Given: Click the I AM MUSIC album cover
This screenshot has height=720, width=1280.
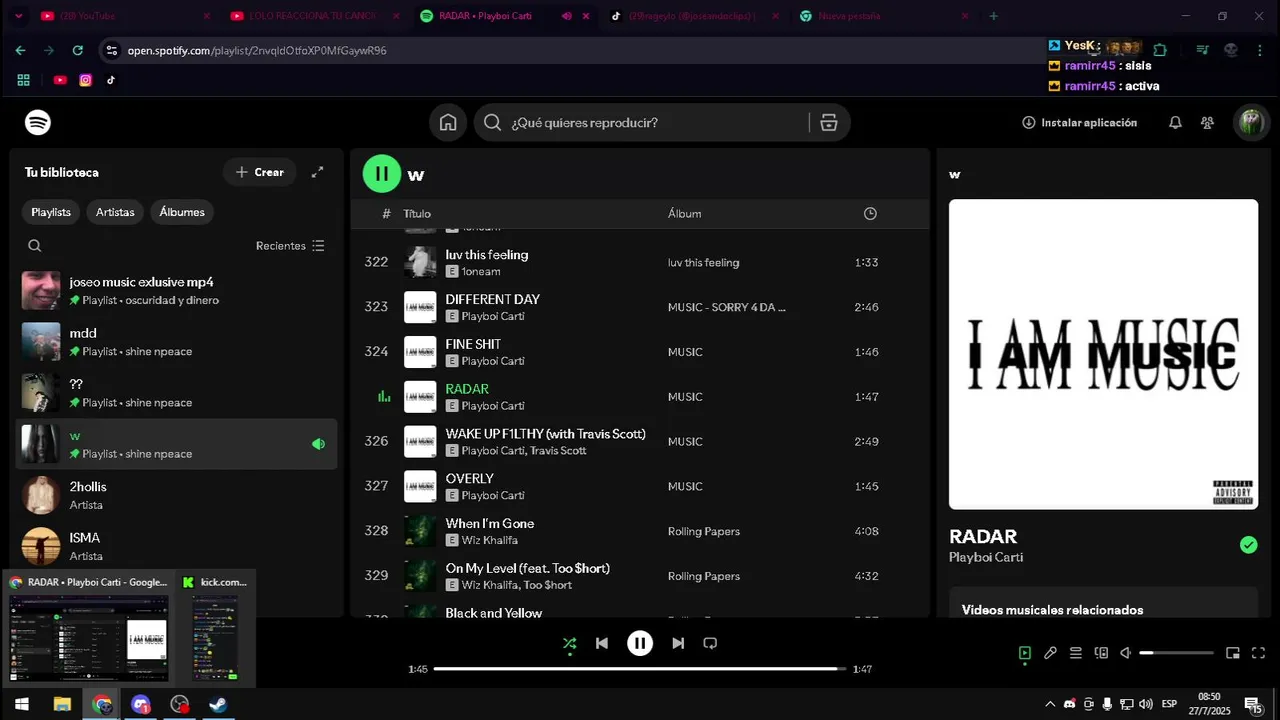Looking at the screenshot, I should tap(1103, 354).
